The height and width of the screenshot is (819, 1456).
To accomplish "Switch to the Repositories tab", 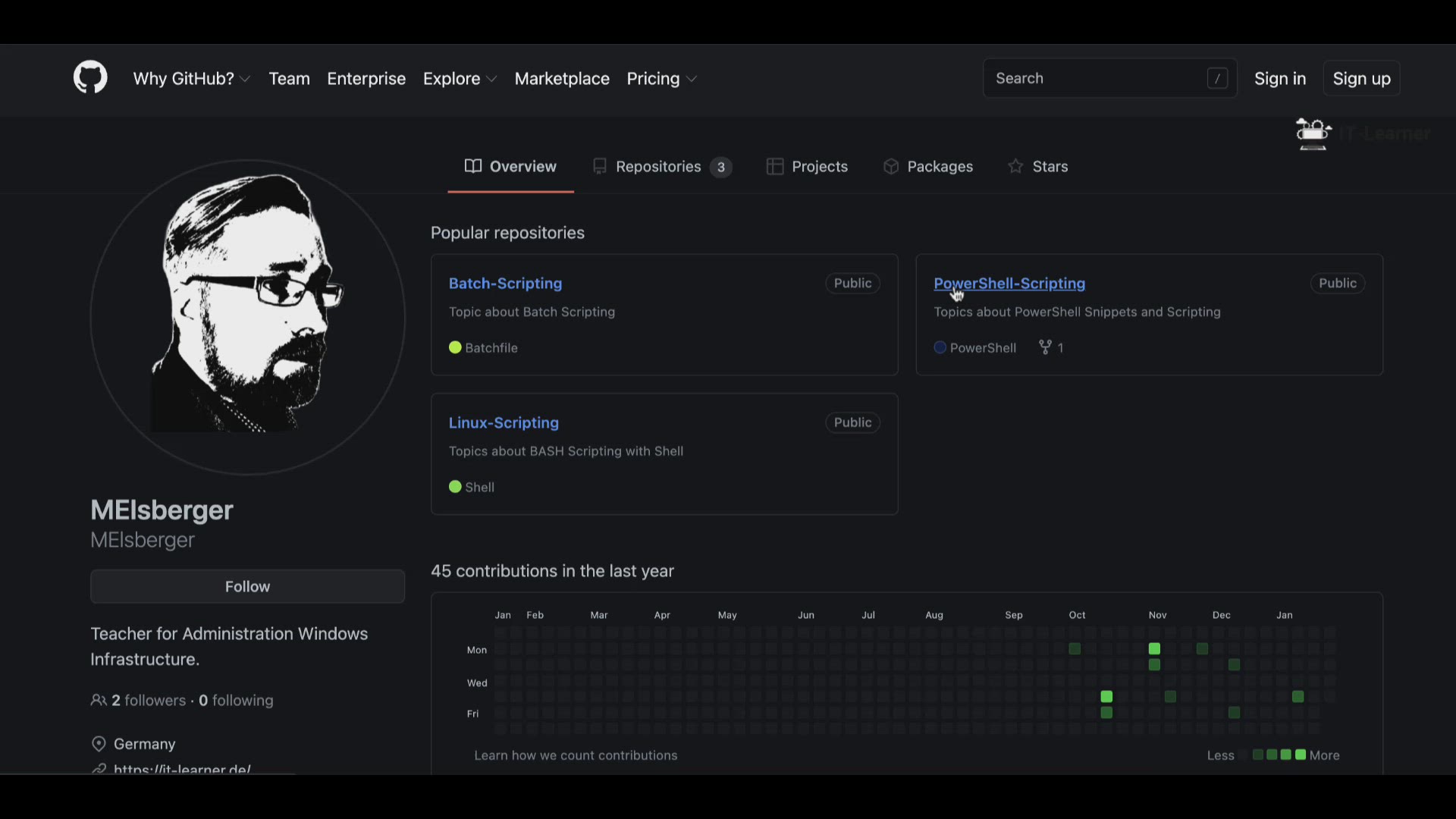I will 661,167.
